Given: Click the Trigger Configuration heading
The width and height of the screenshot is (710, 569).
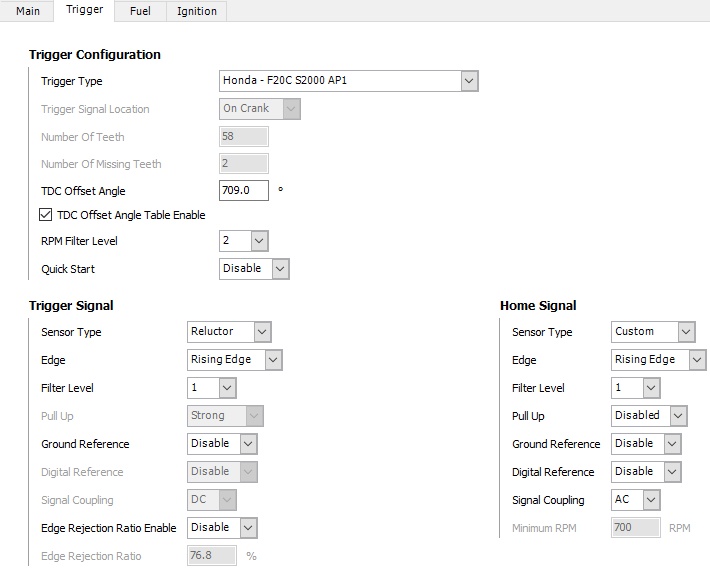Looking at the screenshot, I should click(x=95, y=55).
